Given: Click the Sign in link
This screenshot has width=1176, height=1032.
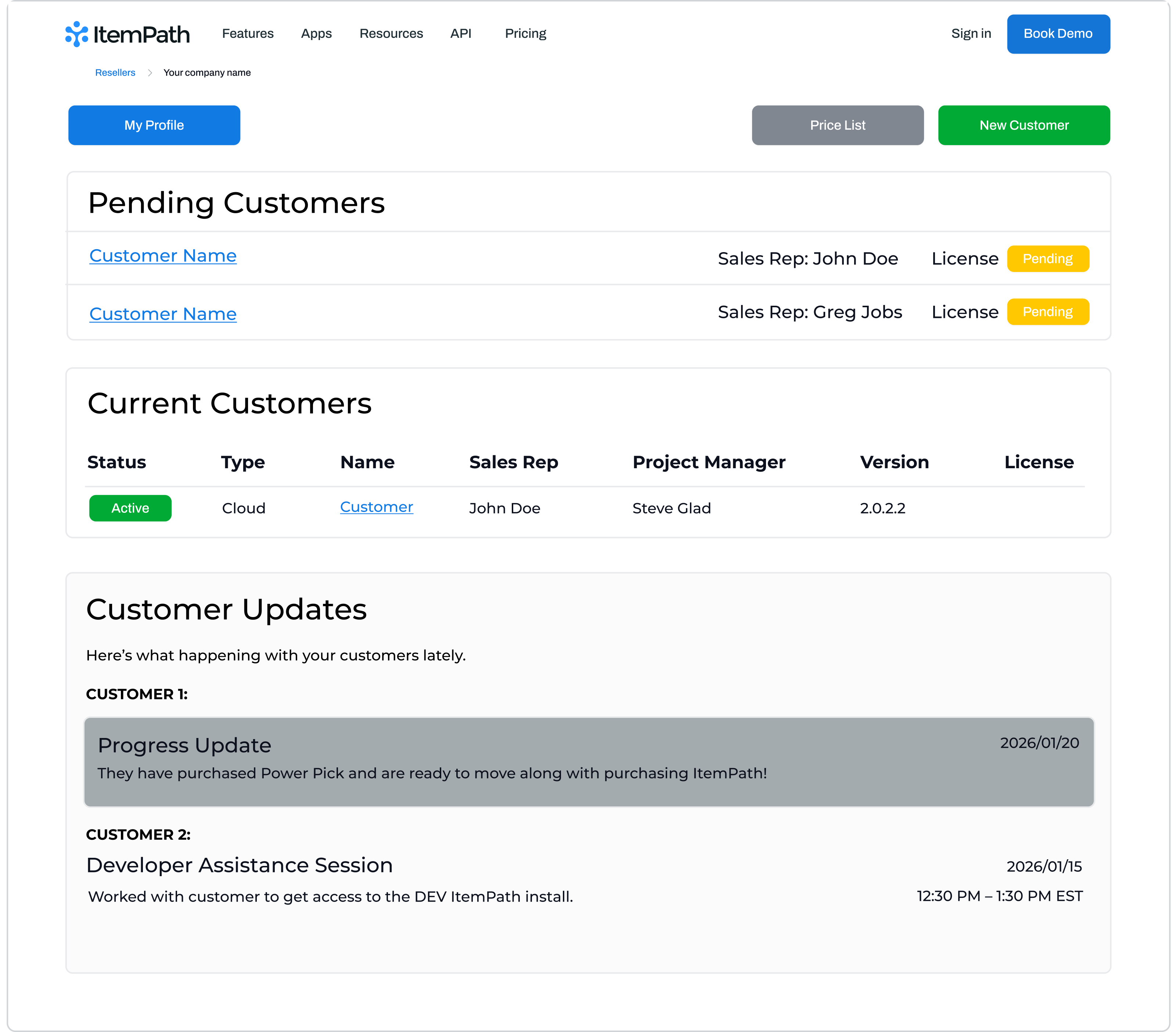Looking at the screenshot, I should point(971,33).
